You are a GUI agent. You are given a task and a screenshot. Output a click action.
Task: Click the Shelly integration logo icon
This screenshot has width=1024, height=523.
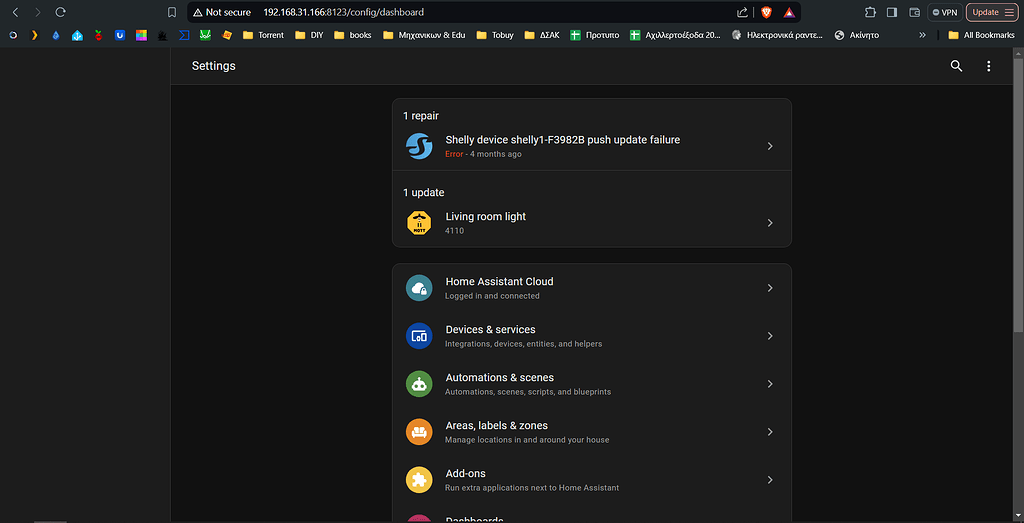click(x=419, y=146)
